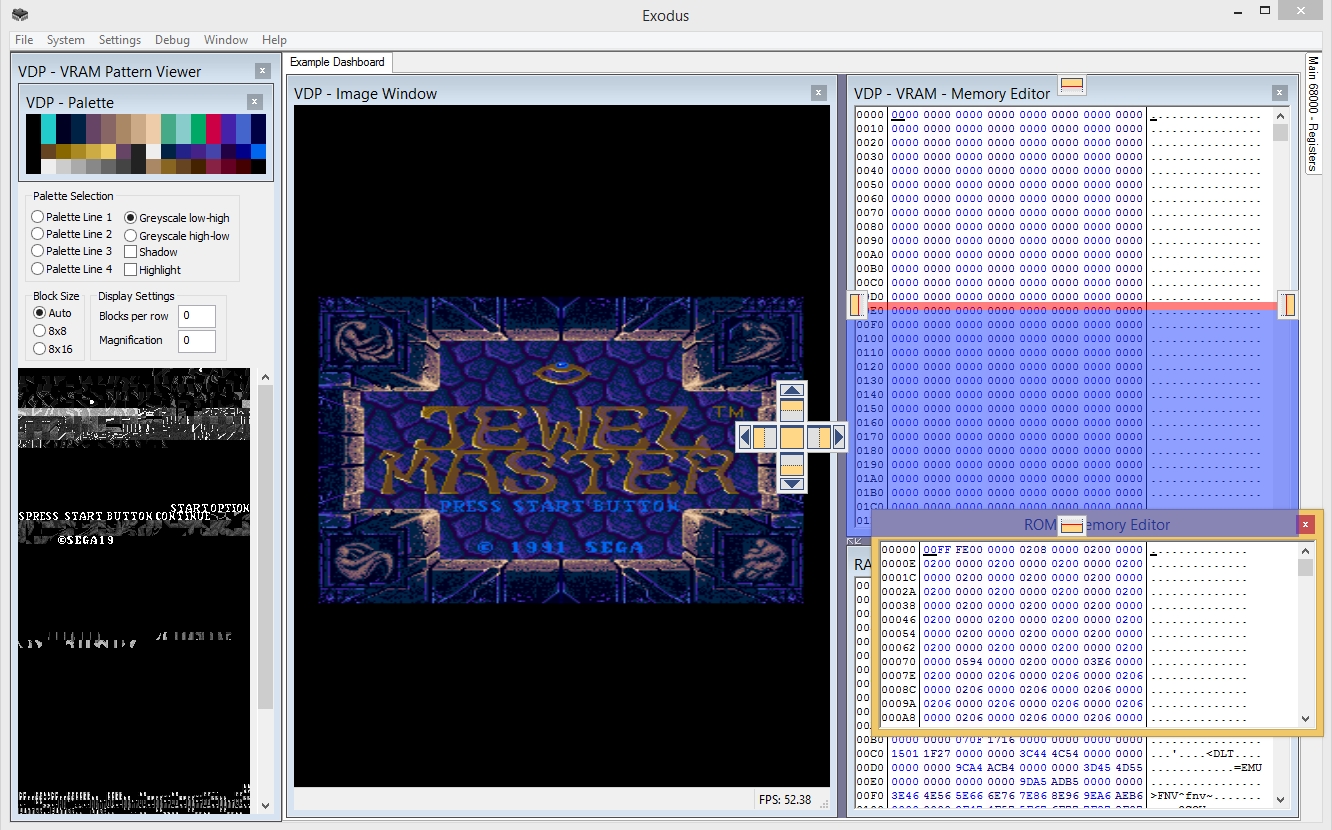
Task: Click the up arrow at top of docking cross
Action: coord(792,391)
